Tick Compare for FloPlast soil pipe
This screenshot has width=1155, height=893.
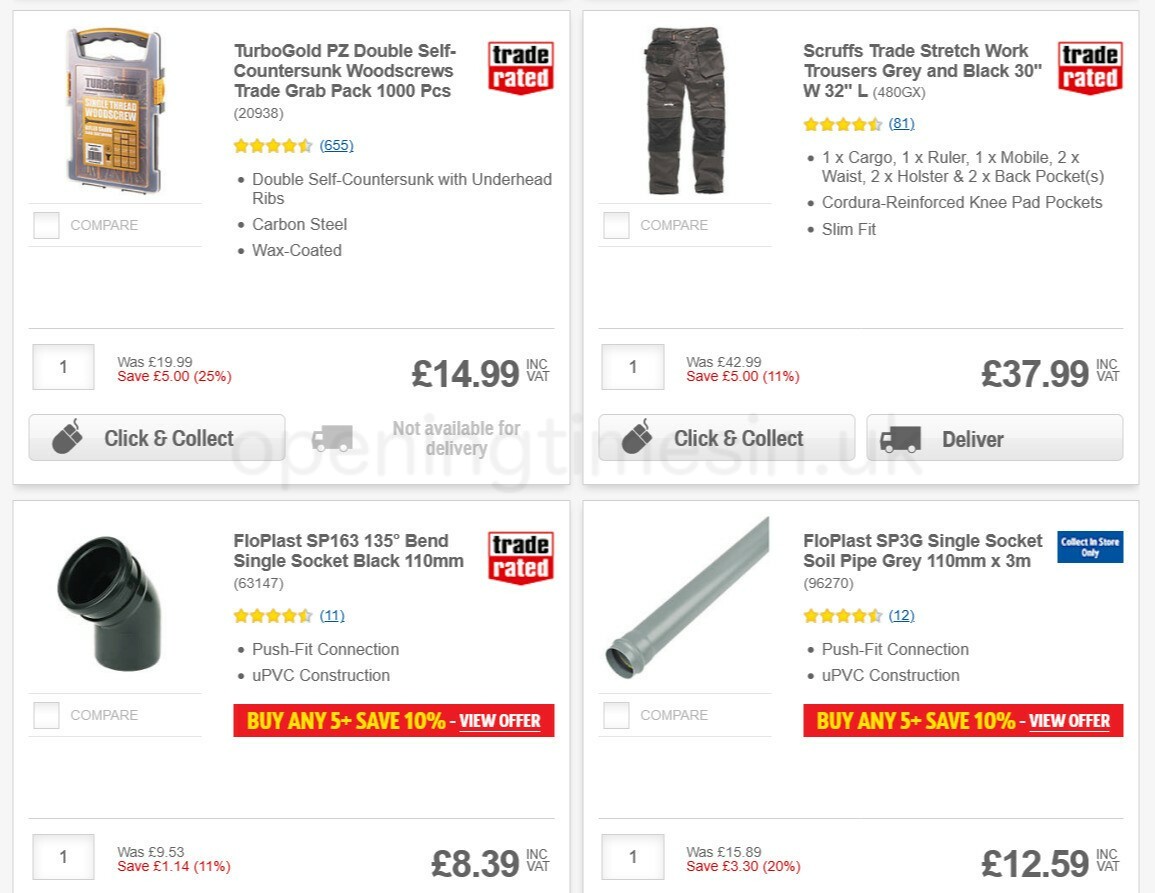tap(615, 715)
